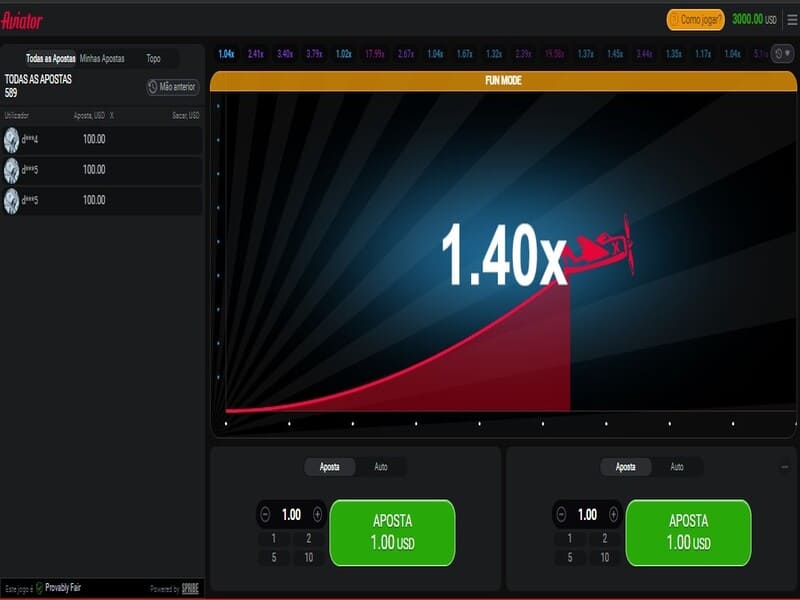
Task: Increase right bet amount with plus icon
Action: pyautogui.click(x=613, y=514)
